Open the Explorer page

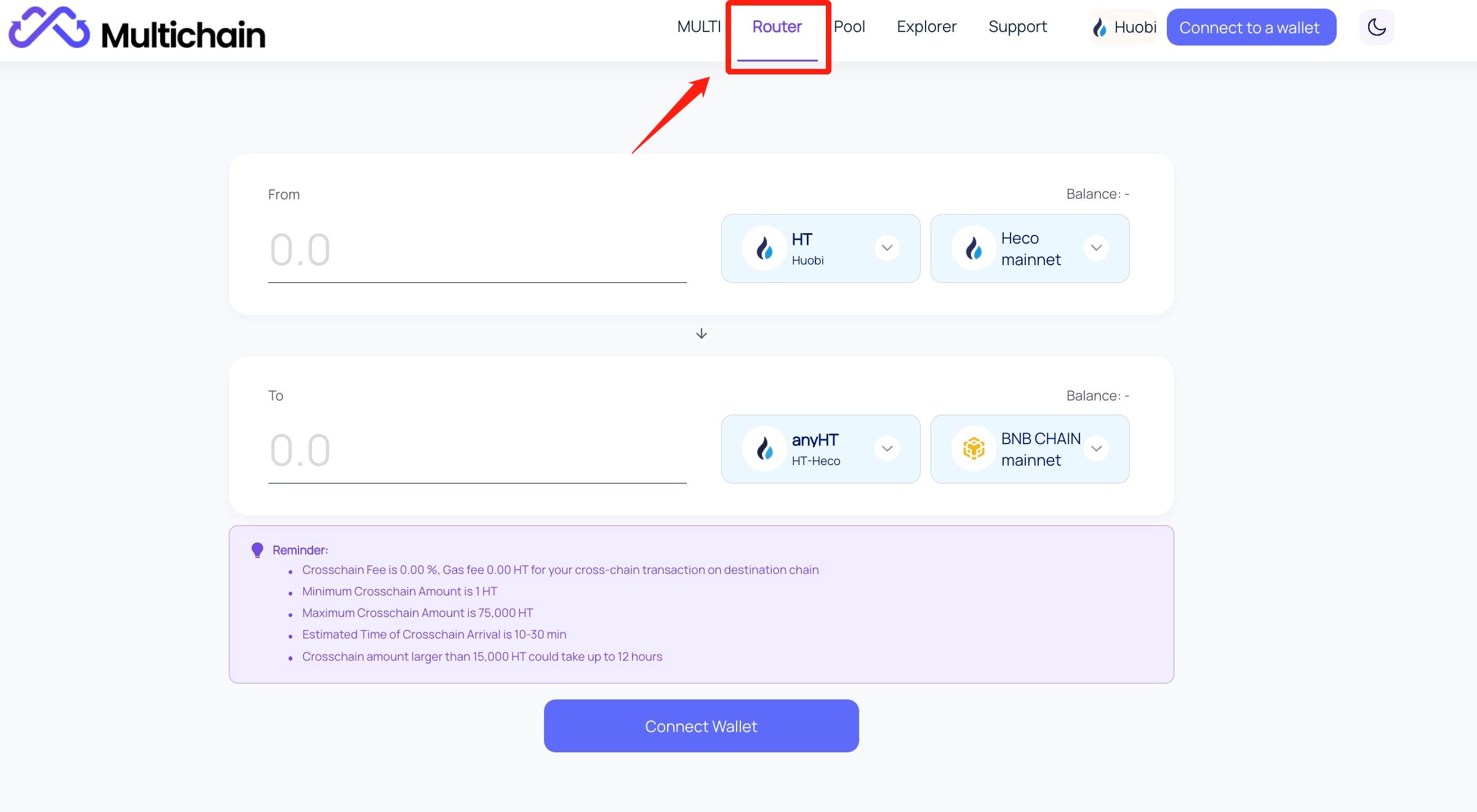coord(927,26)
